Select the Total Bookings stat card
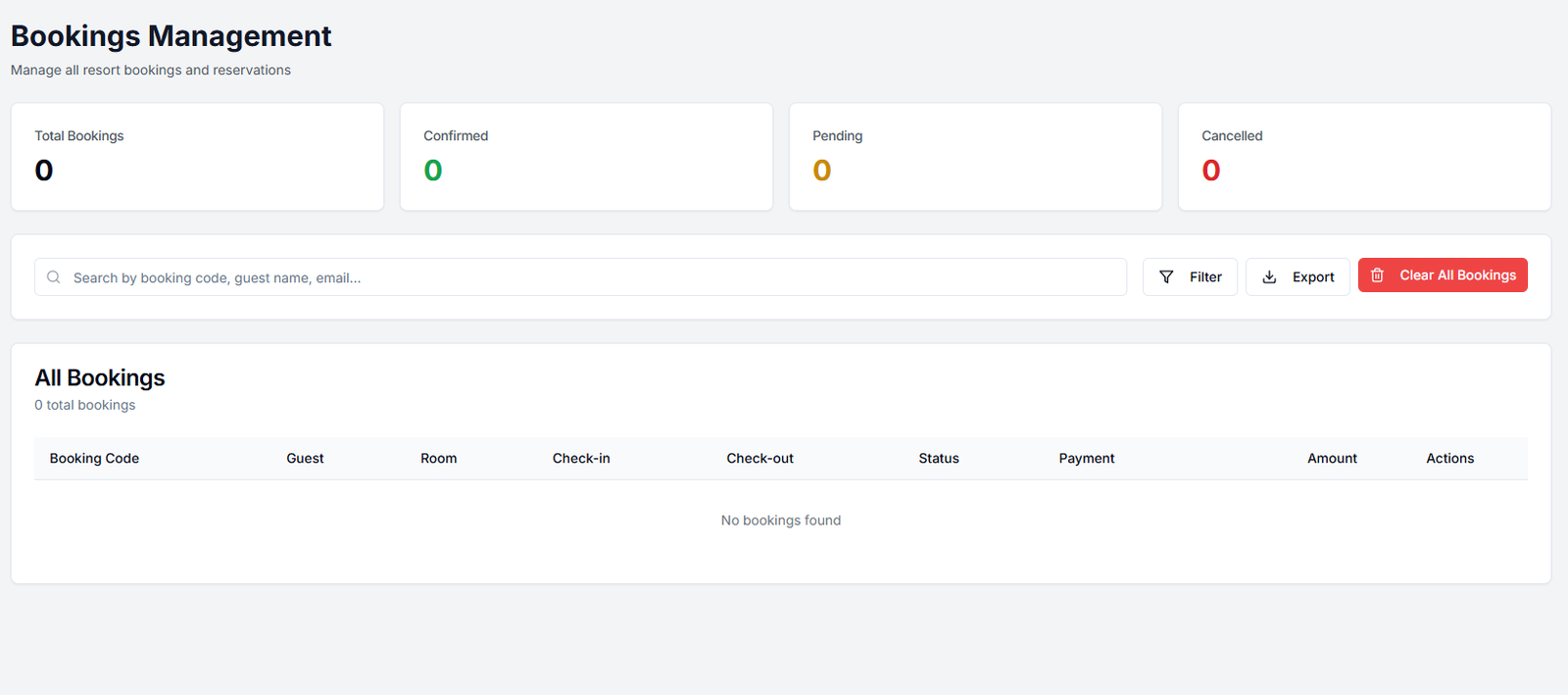The width and height of the screenshot is (1568, 695). point(197,157)
